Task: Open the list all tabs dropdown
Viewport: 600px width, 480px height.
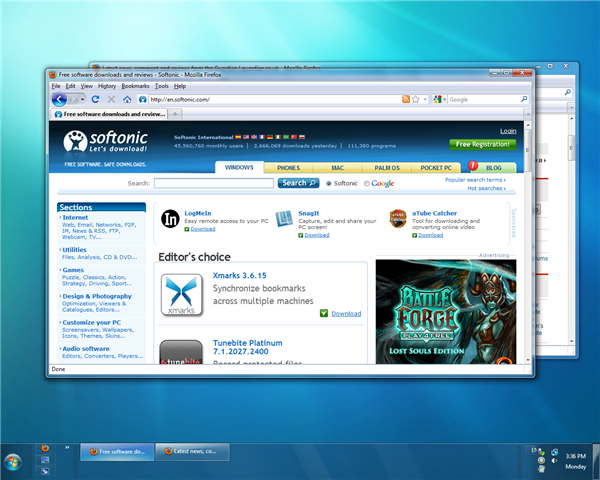Action: point(527,114)
